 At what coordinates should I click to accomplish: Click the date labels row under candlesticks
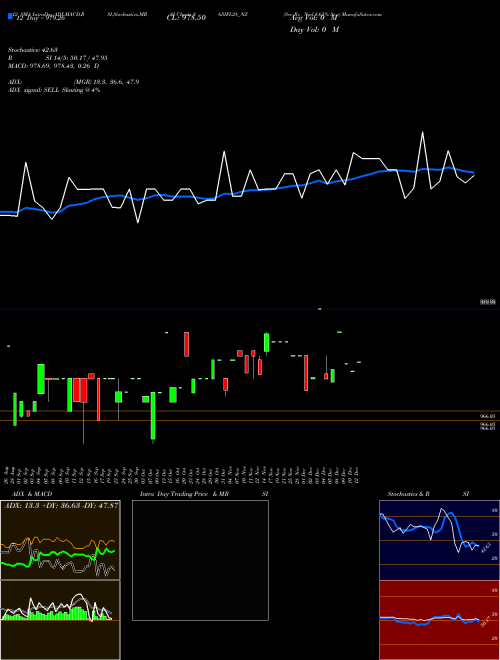coord(182,475)
